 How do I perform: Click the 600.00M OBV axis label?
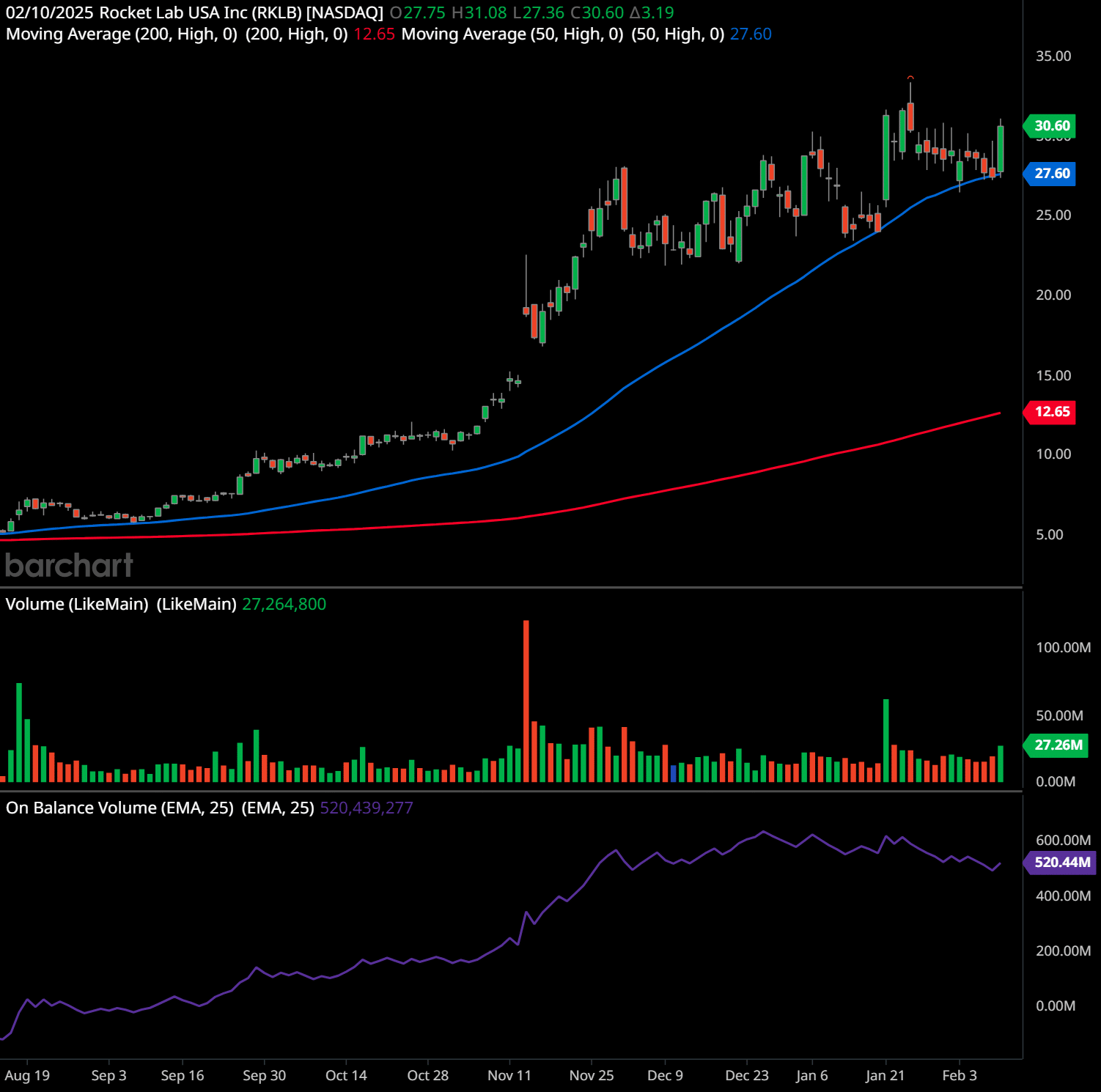1063,840
